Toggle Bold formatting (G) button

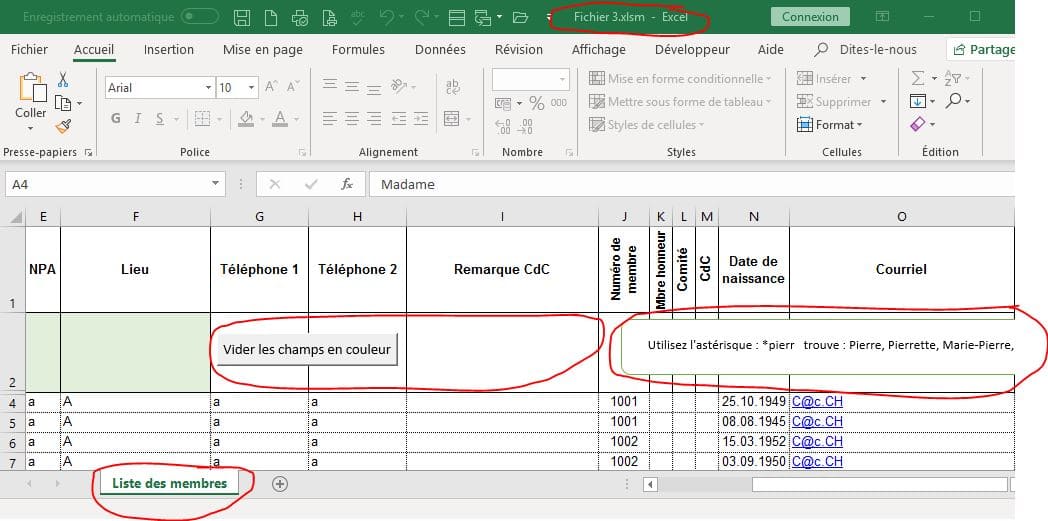116,119
